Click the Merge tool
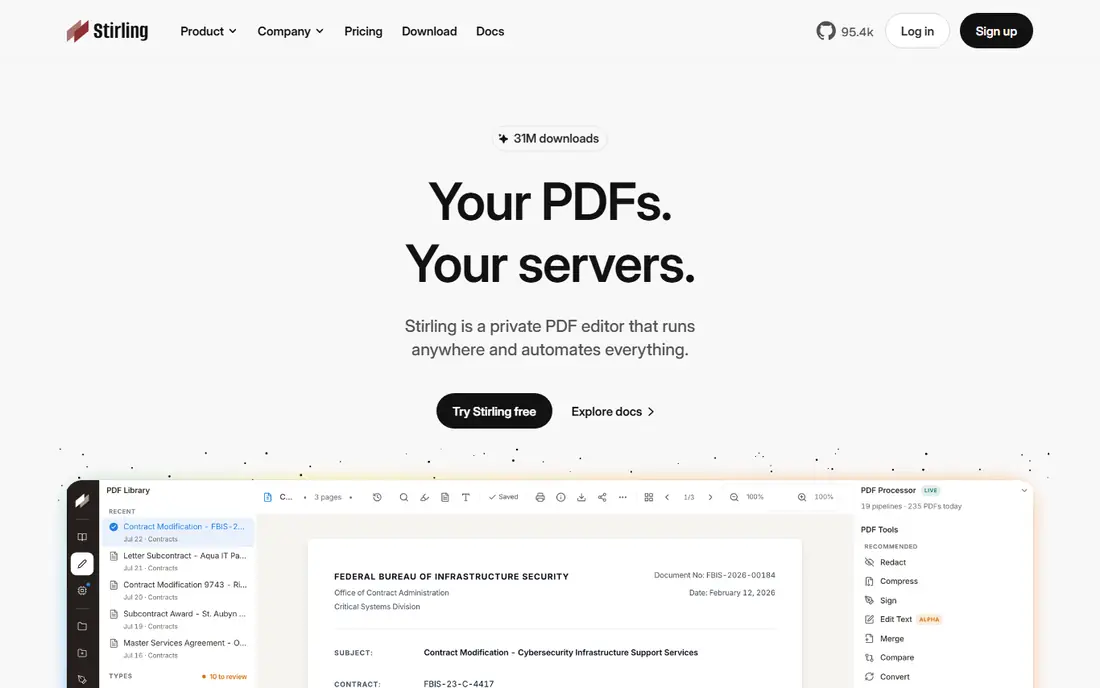 [884, 639]
